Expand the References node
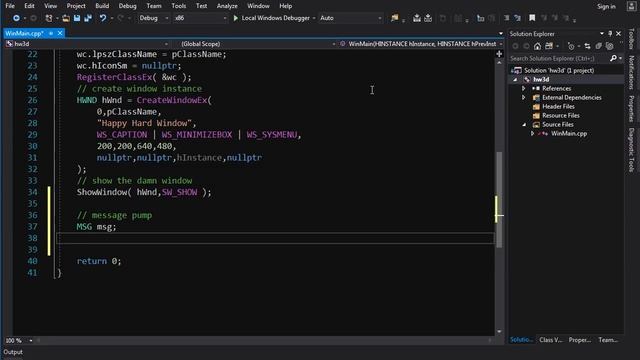This screenshot has width=640, height=360. click(524, 89)
